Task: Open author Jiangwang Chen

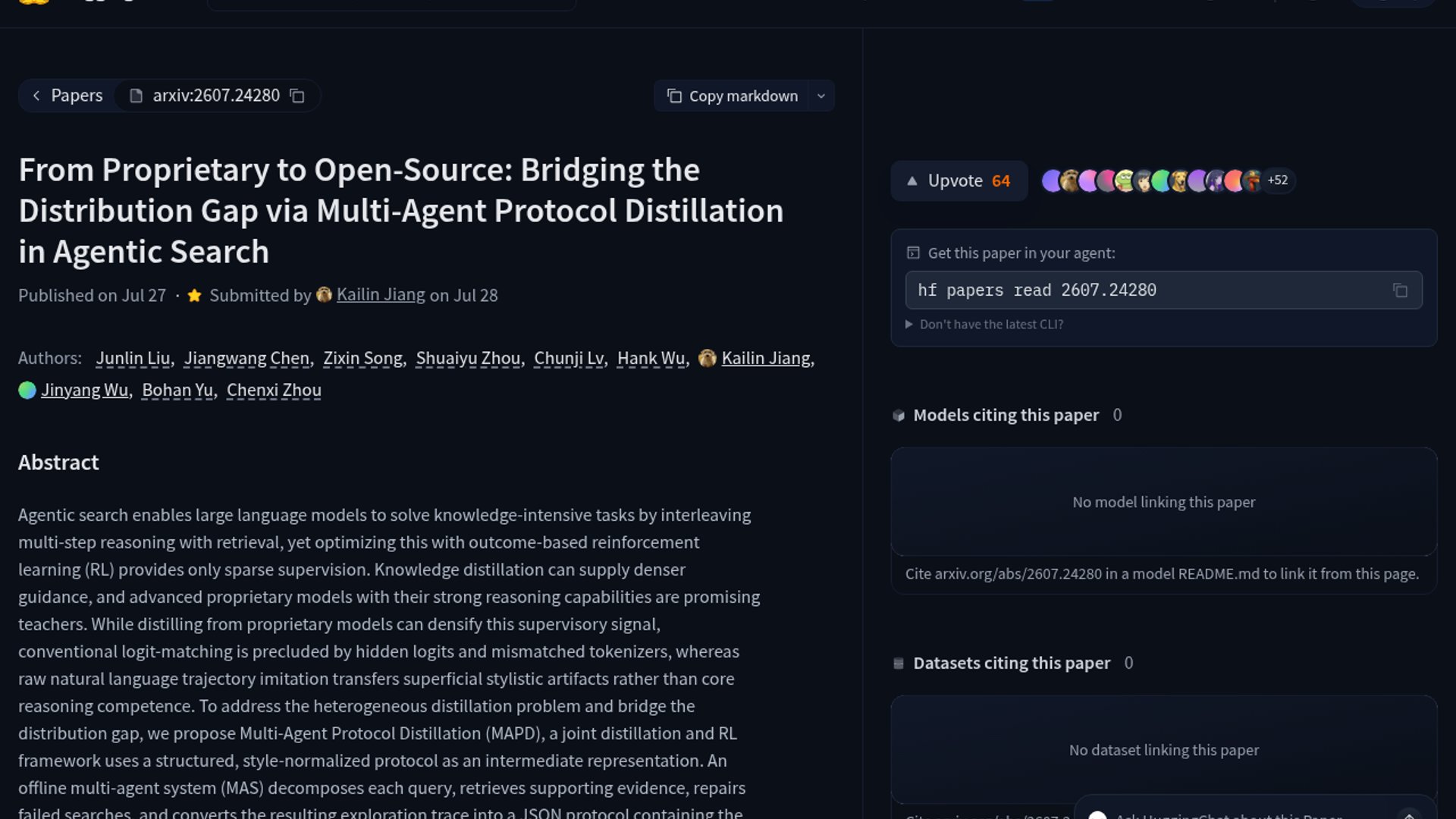Action: click(246, 358)
